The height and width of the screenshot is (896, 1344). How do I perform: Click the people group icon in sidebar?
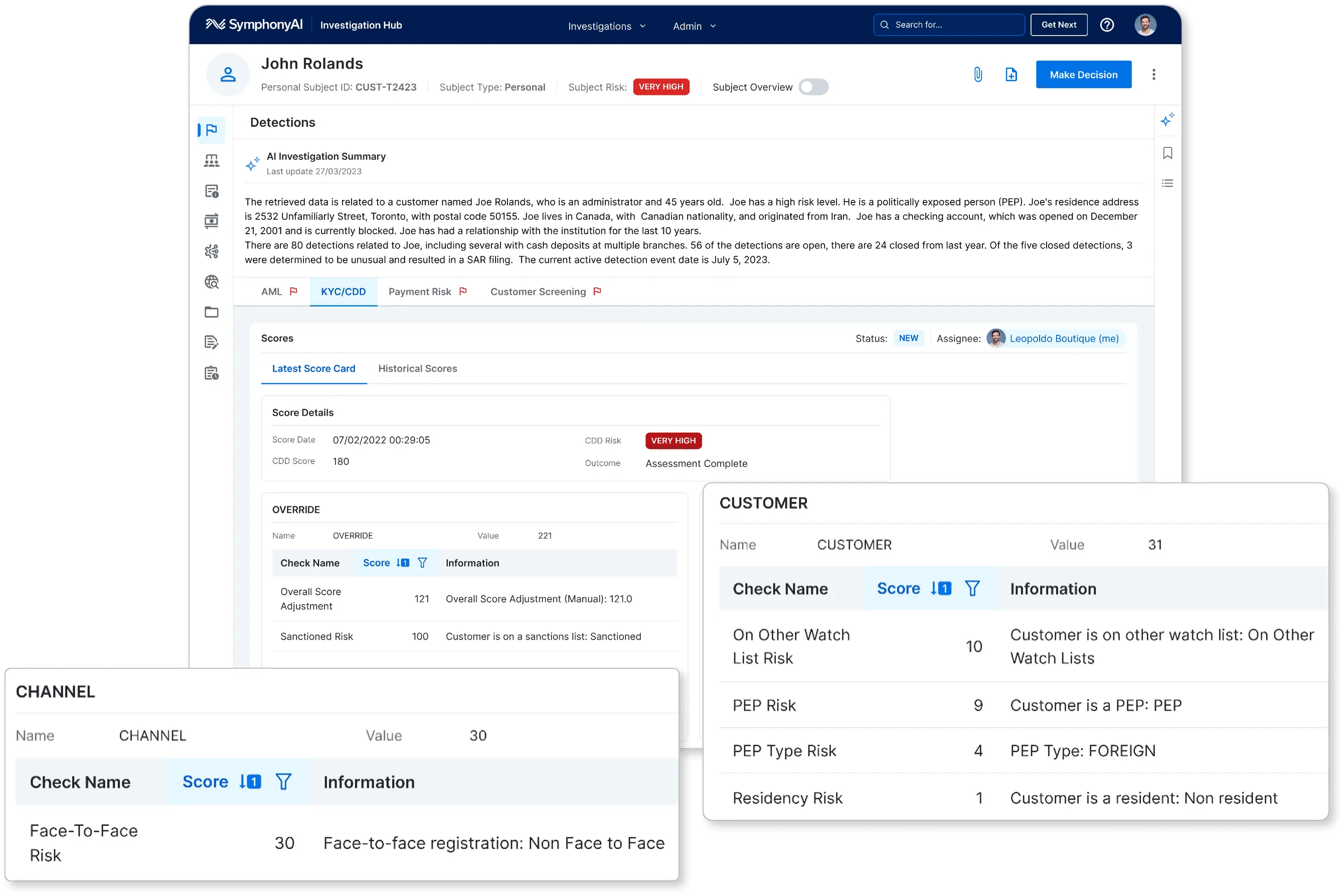click(x=212, y=160)
